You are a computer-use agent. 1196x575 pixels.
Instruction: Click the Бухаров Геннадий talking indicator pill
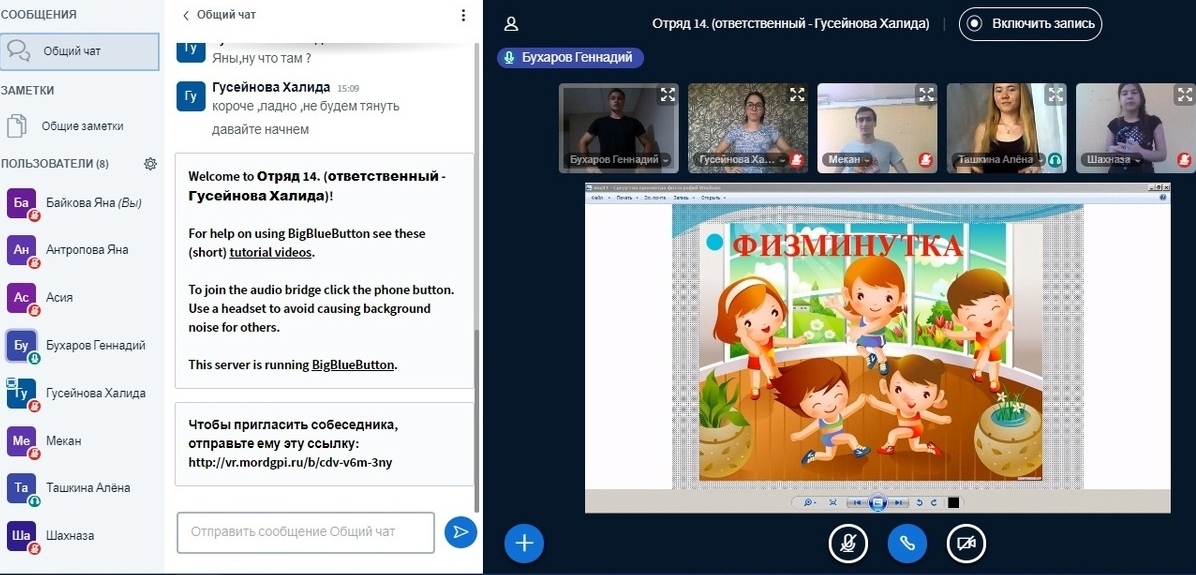click(x=570, y=58)
